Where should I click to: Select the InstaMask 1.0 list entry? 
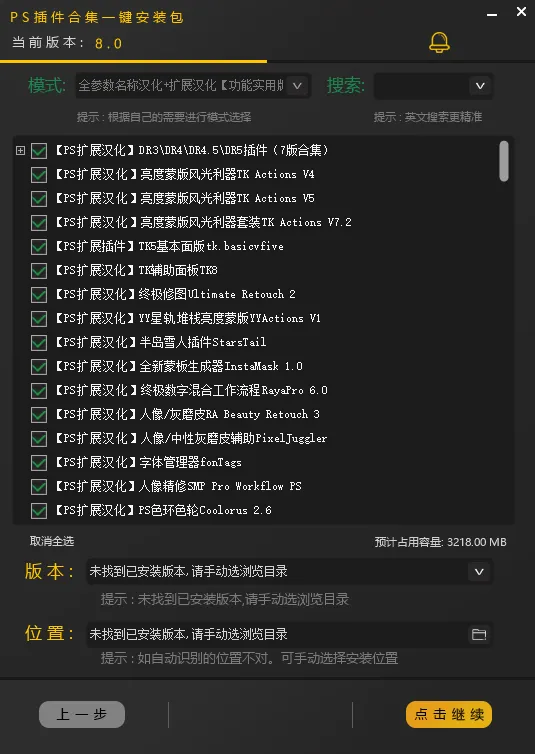click(179, 366)
